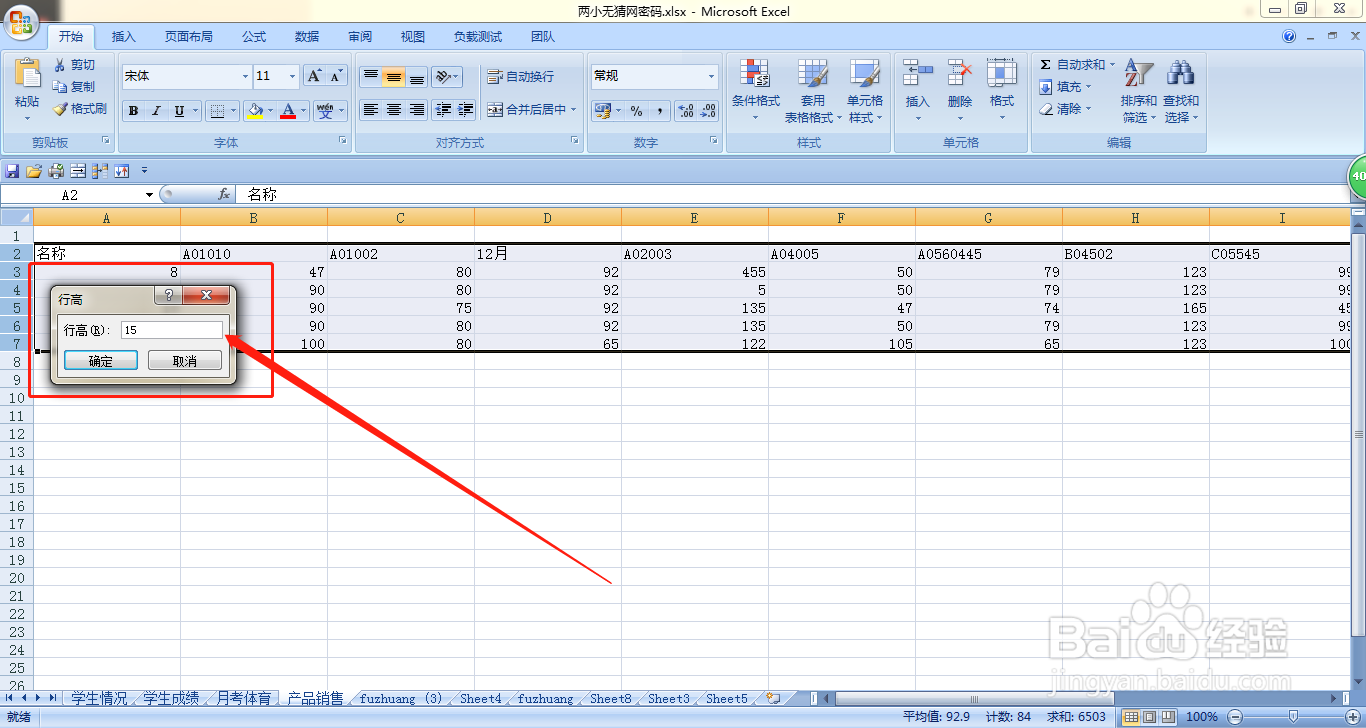Toggle Underline formatting
Image resolution: width=1366 pixels, height=728 pixels.
click(179, 111)
